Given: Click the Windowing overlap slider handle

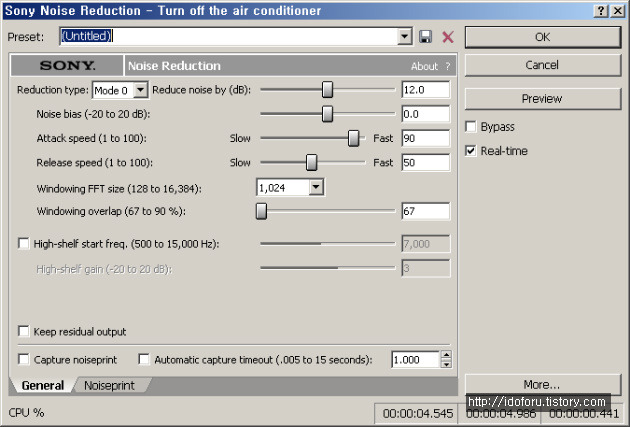Looking at the screenshot, I should point(262,211).
